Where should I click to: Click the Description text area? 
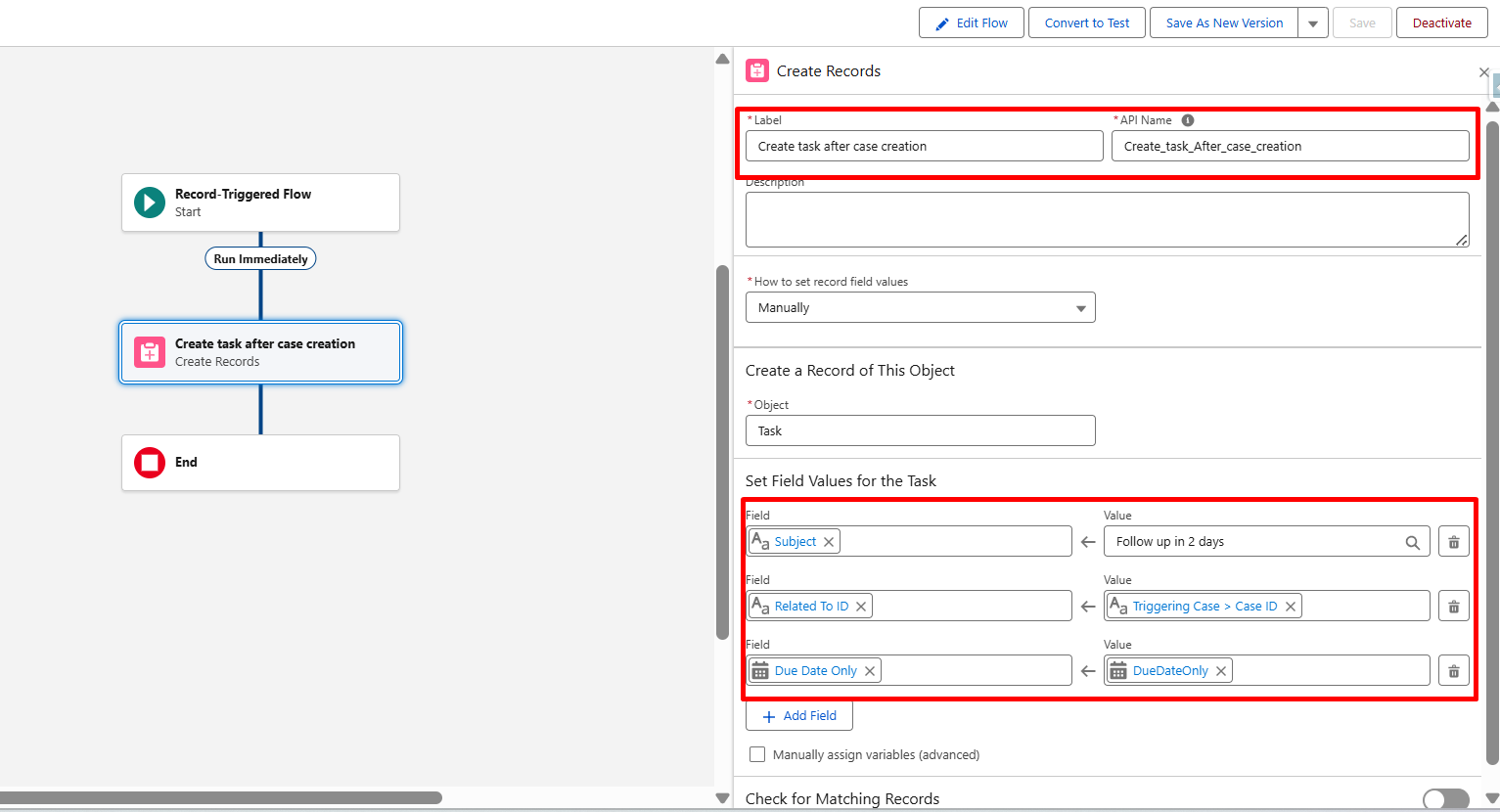[x=1108, y=219]
